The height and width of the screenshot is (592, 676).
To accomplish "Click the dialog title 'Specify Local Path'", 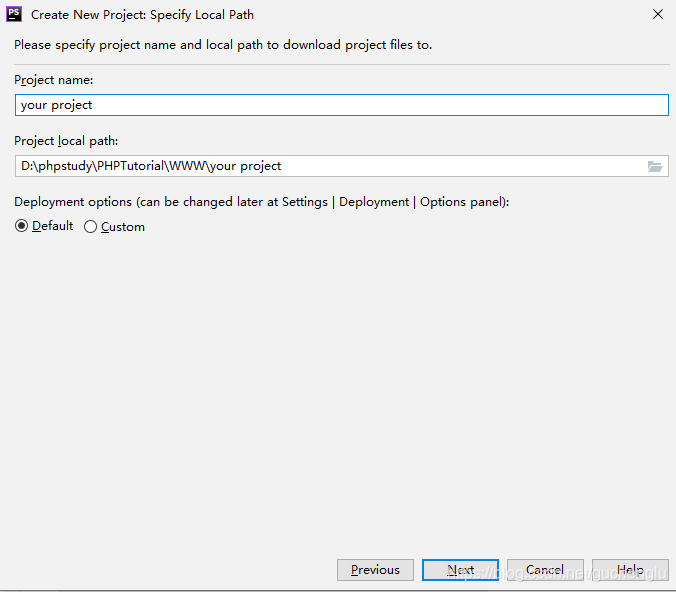I will (202, 15).
